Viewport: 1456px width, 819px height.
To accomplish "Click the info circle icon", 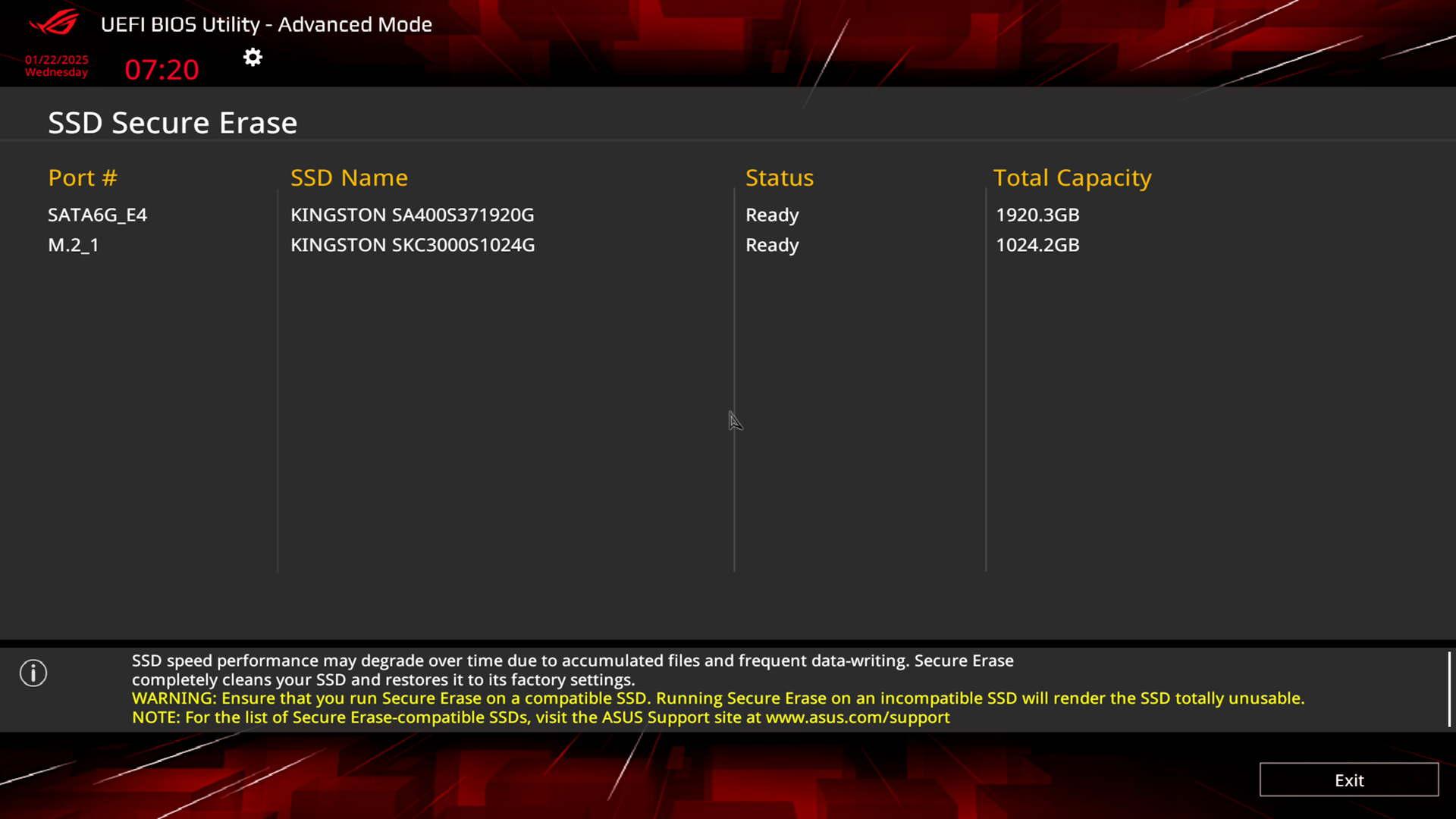I will pos(33,673).
